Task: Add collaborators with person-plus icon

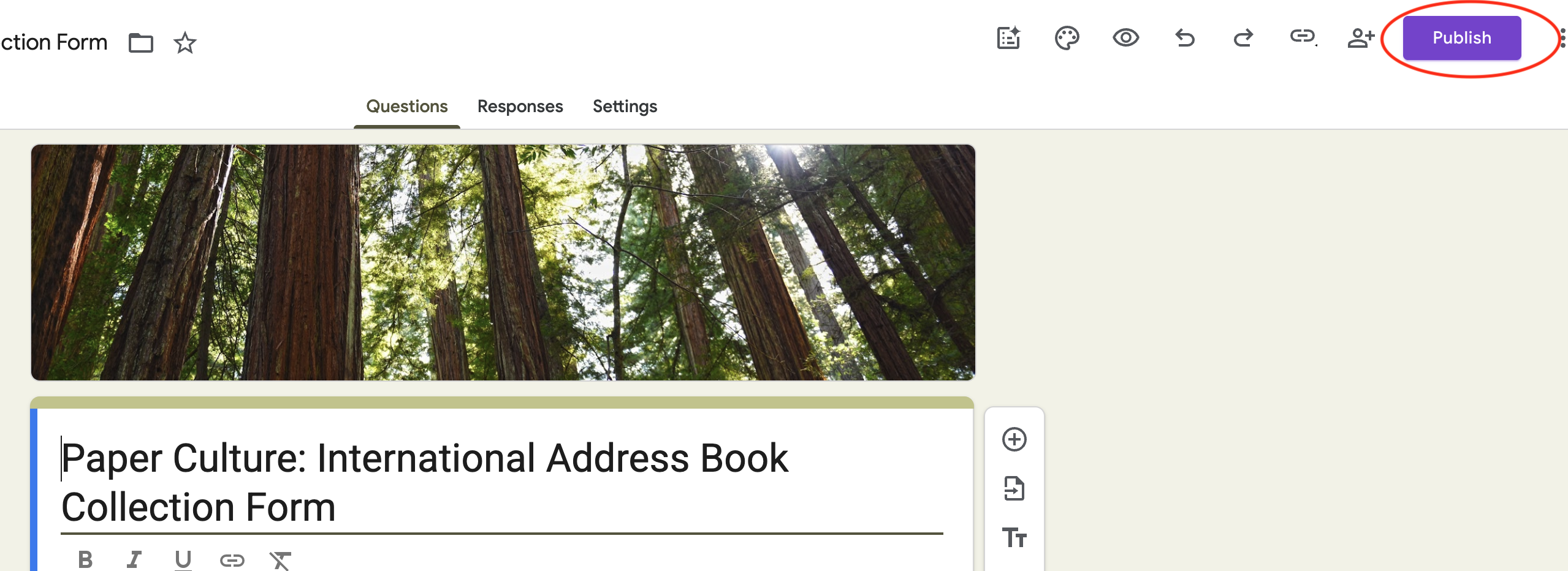Action: tap(1361, 38)
